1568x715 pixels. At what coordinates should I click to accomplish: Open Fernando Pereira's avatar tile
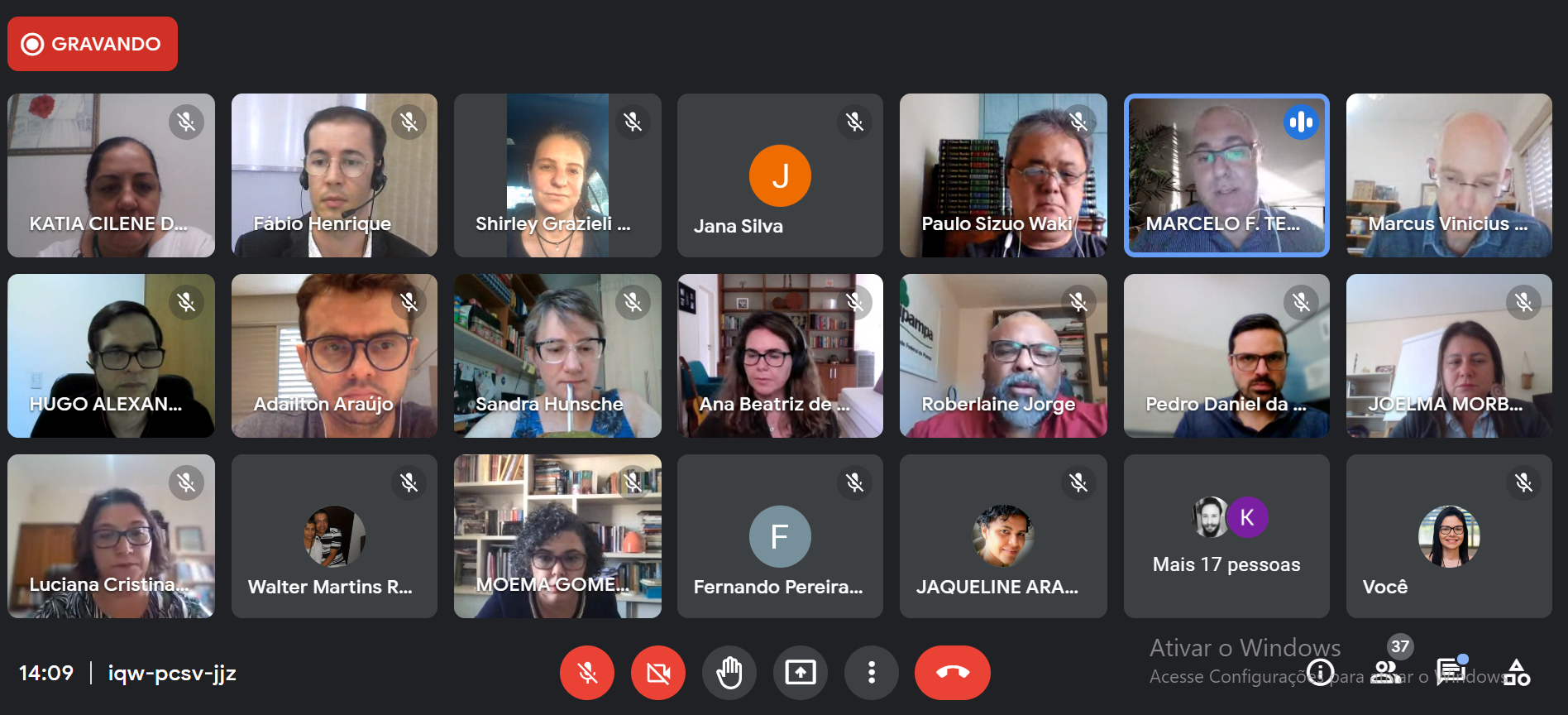pos(780,536)
